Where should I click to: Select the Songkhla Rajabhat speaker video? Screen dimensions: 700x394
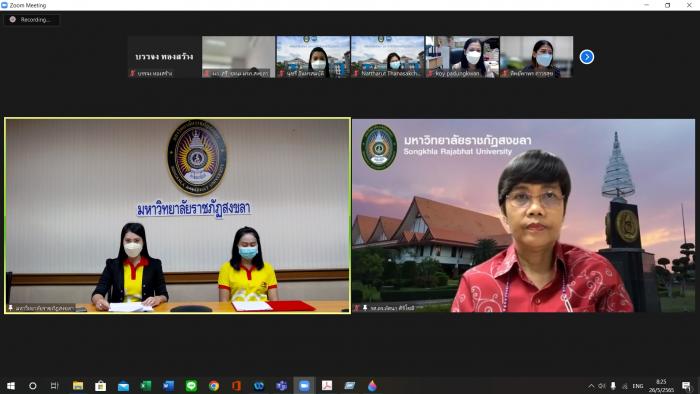tap(523, 216)
